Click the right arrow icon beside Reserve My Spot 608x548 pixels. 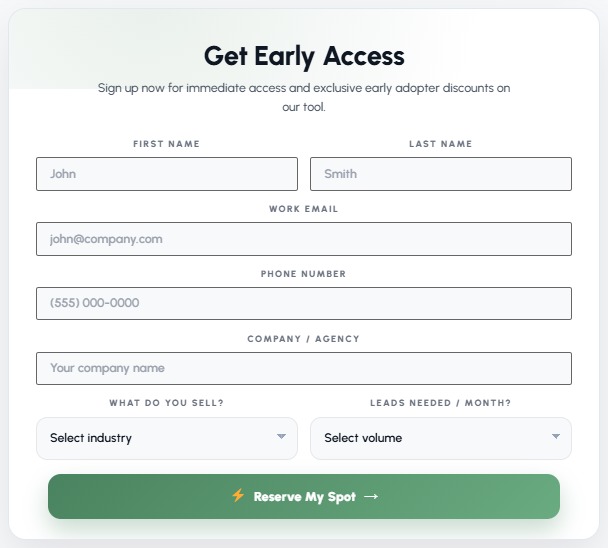pyautogui.click(x=371, y=497)
